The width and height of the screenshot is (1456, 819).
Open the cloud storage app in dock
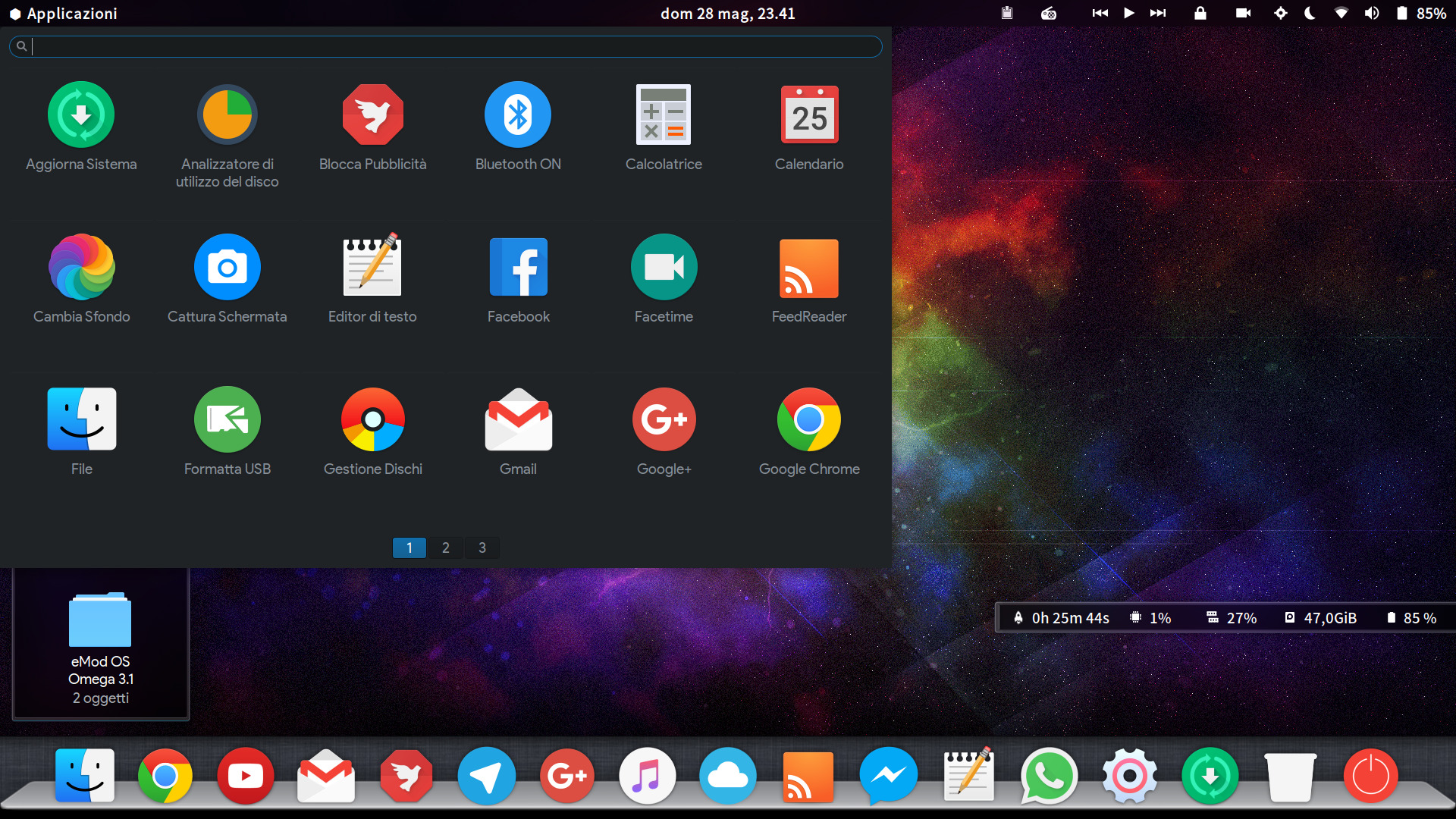point(728,776)
